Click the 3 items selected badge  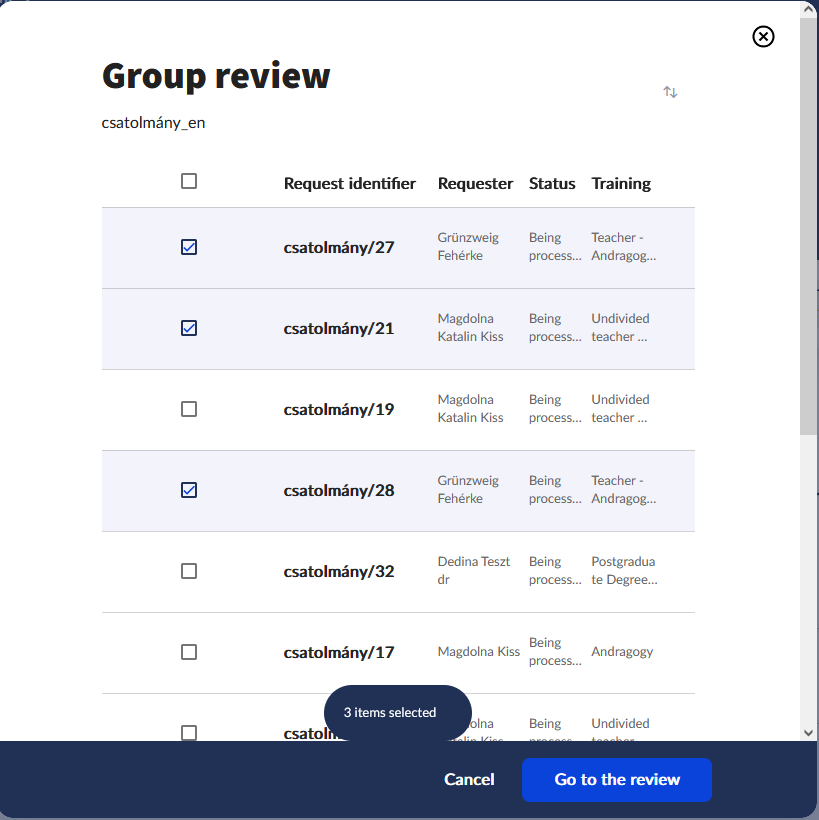397,713
